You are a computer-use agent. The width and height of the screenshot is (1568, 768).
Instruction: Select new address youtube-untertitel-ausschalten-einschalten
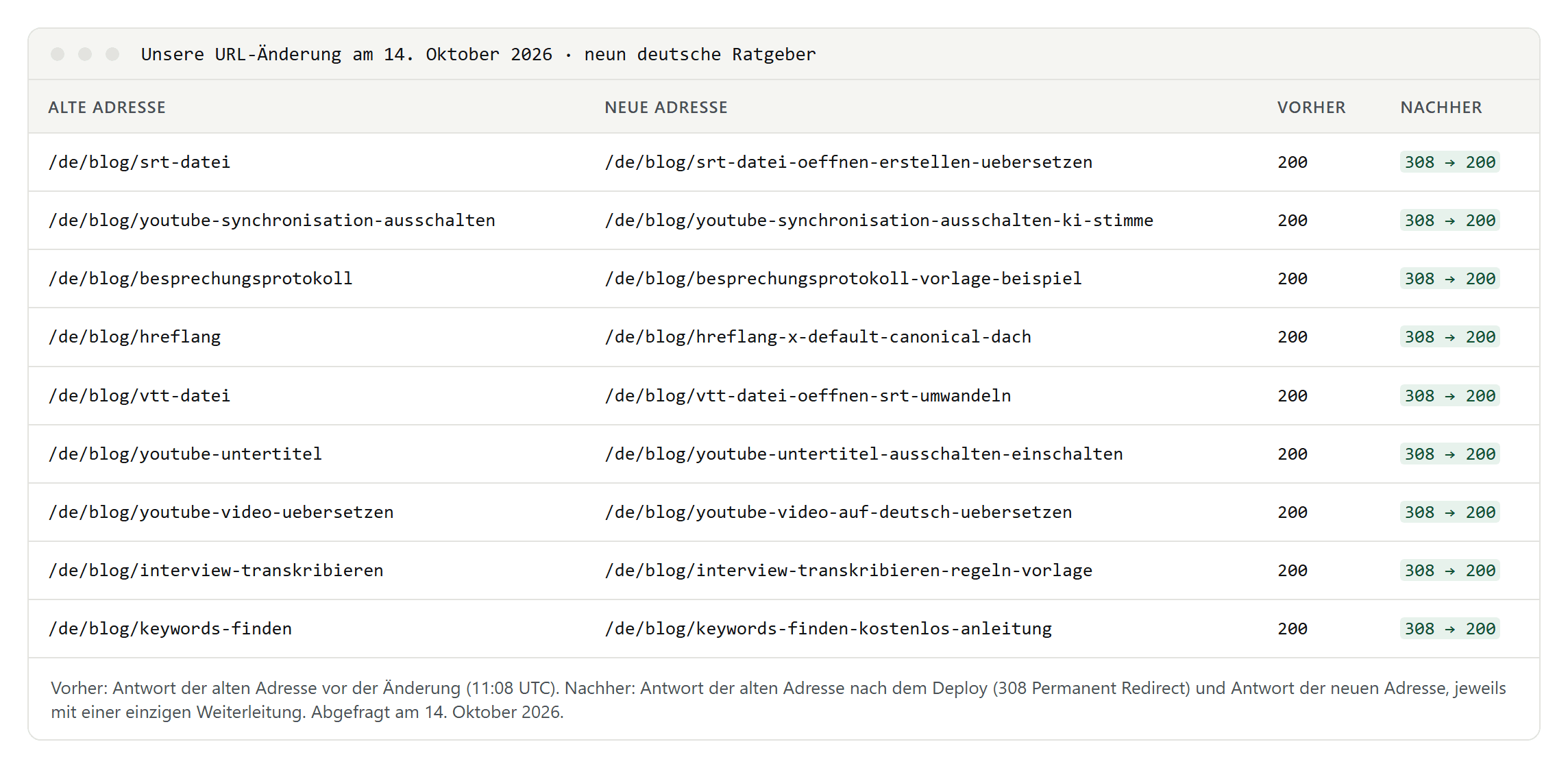coord(864,454)
